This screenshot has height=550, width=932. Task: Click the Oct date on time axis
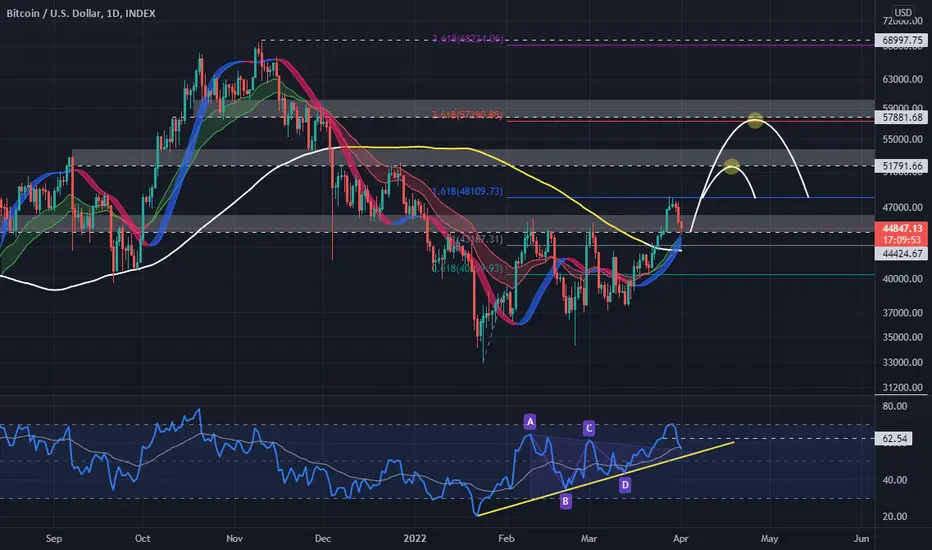(143, 539)
